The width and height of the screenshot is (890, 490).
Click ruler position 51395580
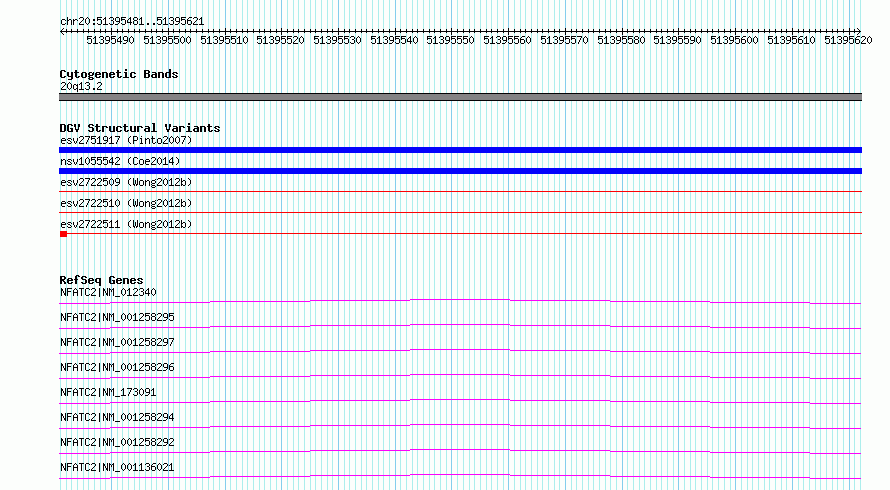click(x=621, y=40)
